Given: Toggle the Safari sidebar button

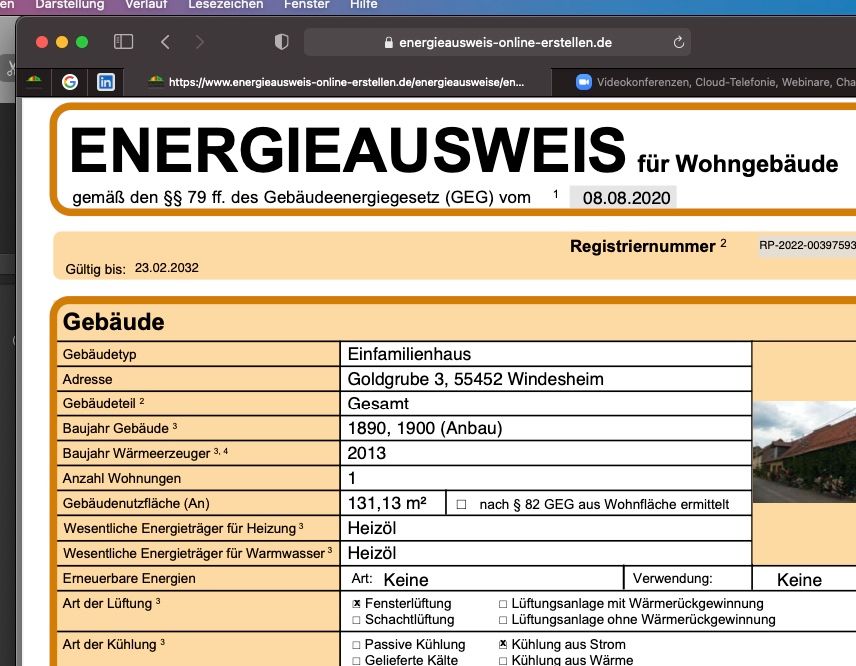Looking at the screenshot, I should [123, 42].
